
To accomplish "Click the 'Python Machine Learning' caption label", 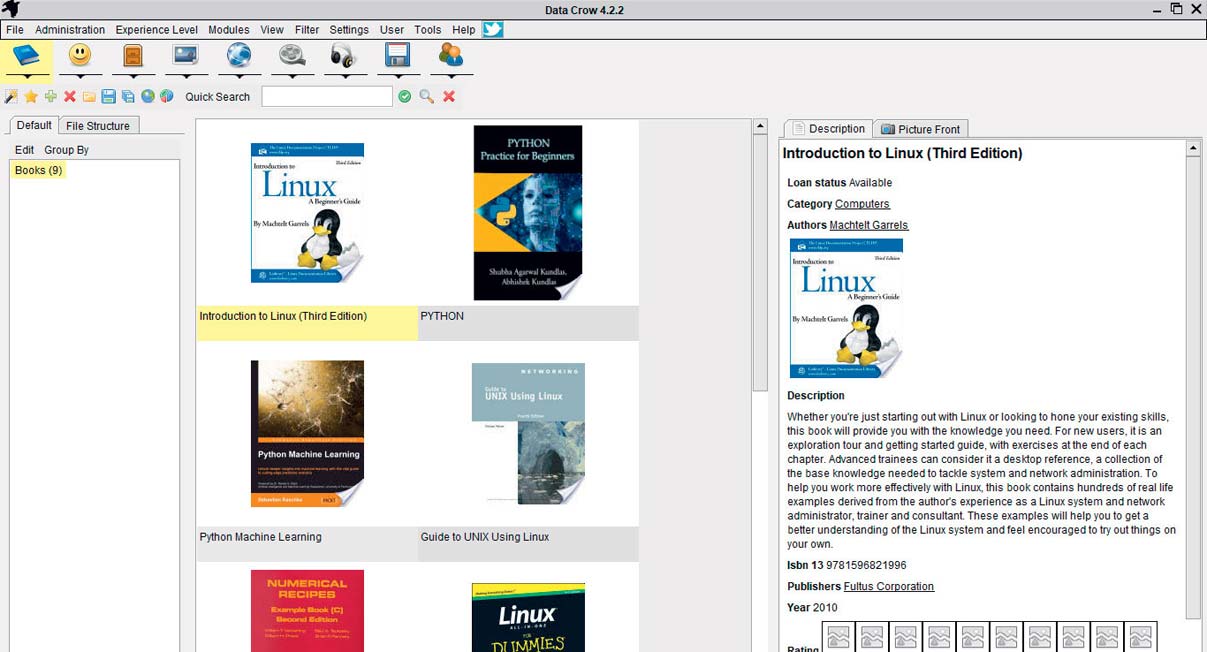I will point(260,537).
